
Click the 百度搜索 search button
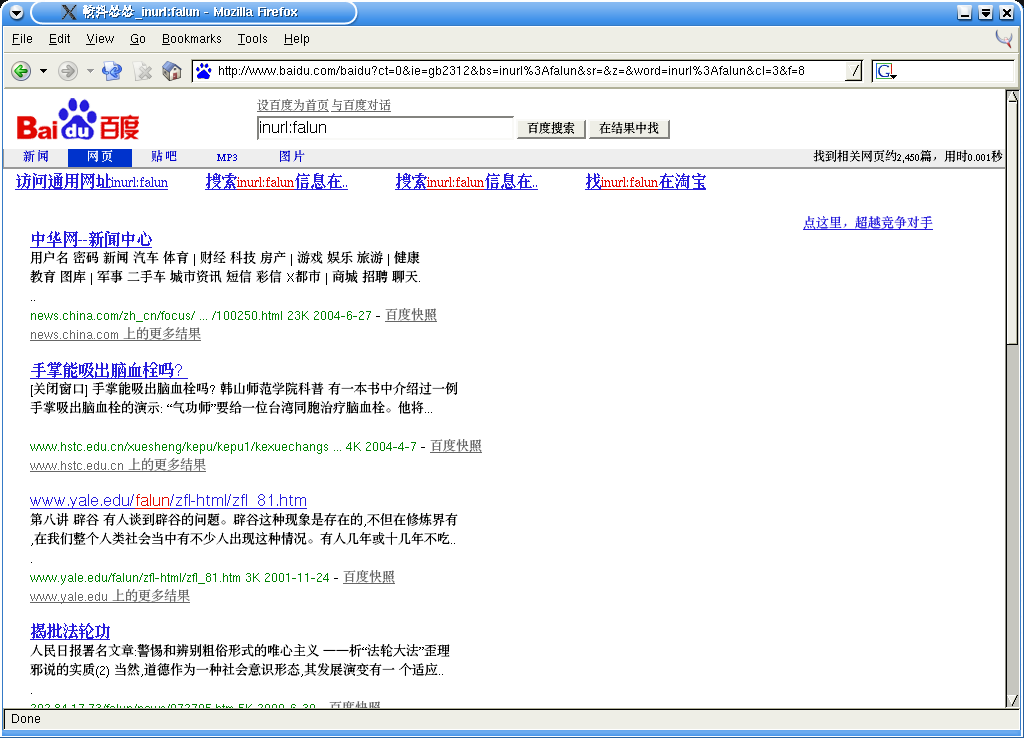click(x=551, y=128)
